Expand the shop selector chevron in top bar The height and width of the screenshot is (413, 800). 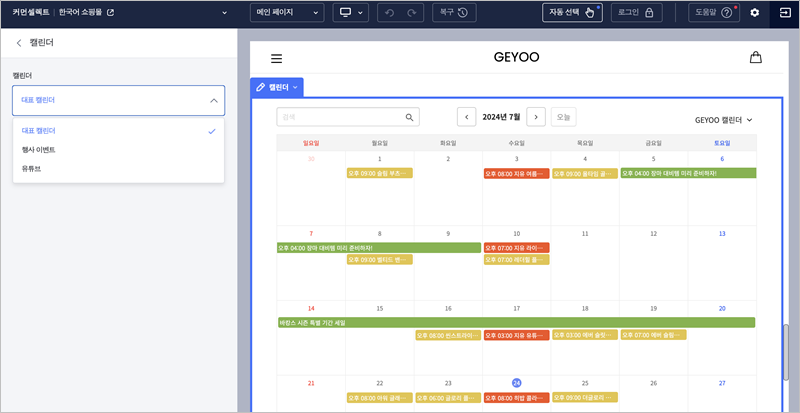coord(224,13)
